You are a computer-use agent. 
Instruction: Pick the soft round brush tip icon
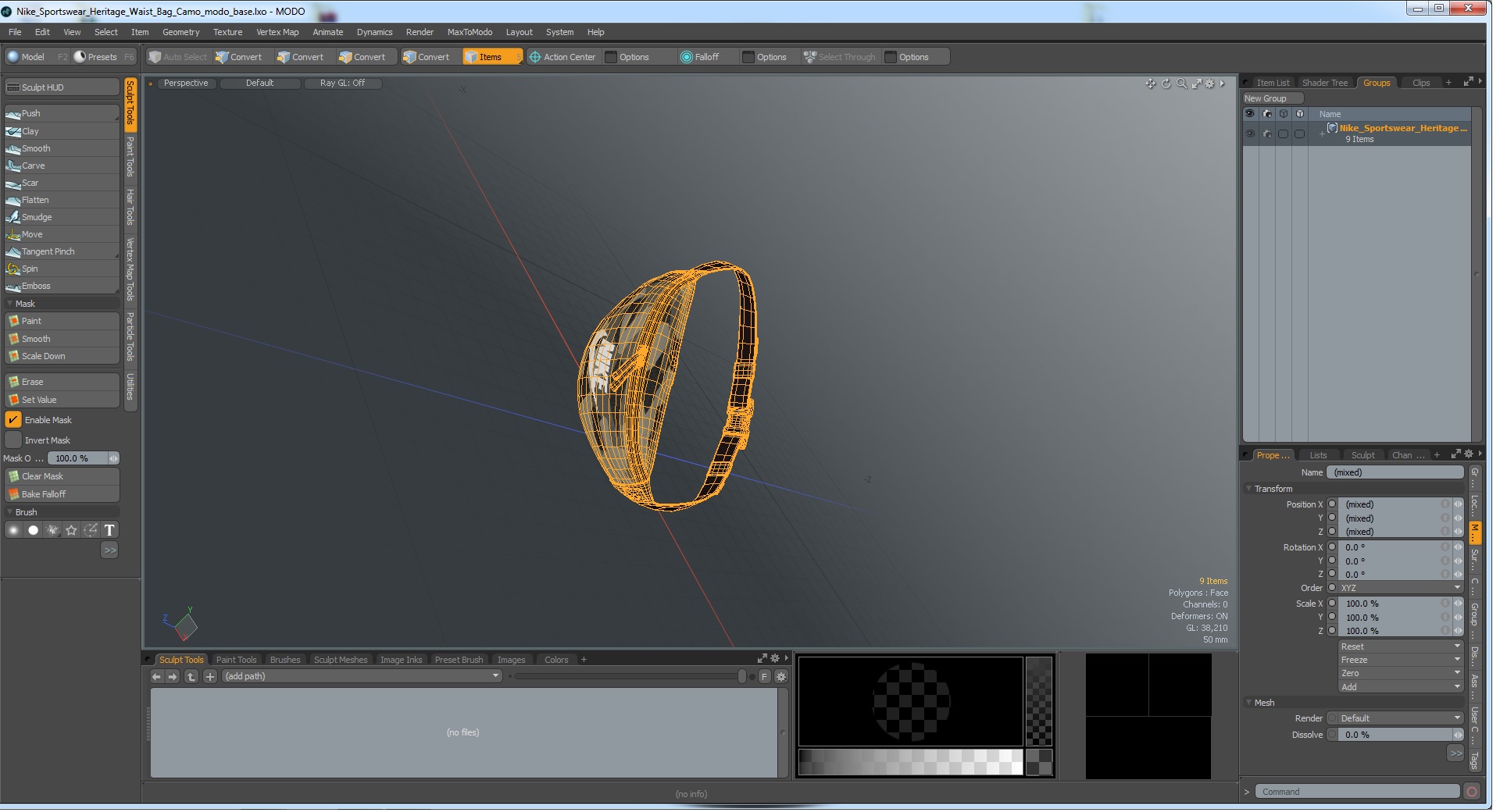click(x=14, y=531)
